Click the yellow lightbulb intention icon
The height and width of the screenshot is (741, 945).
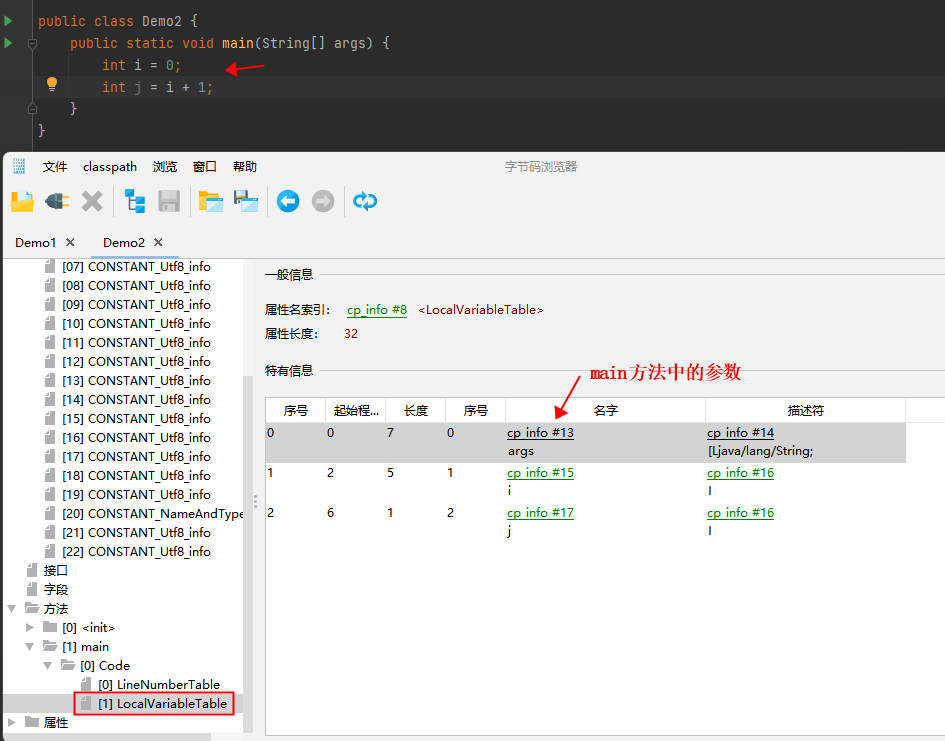[52, 84]
